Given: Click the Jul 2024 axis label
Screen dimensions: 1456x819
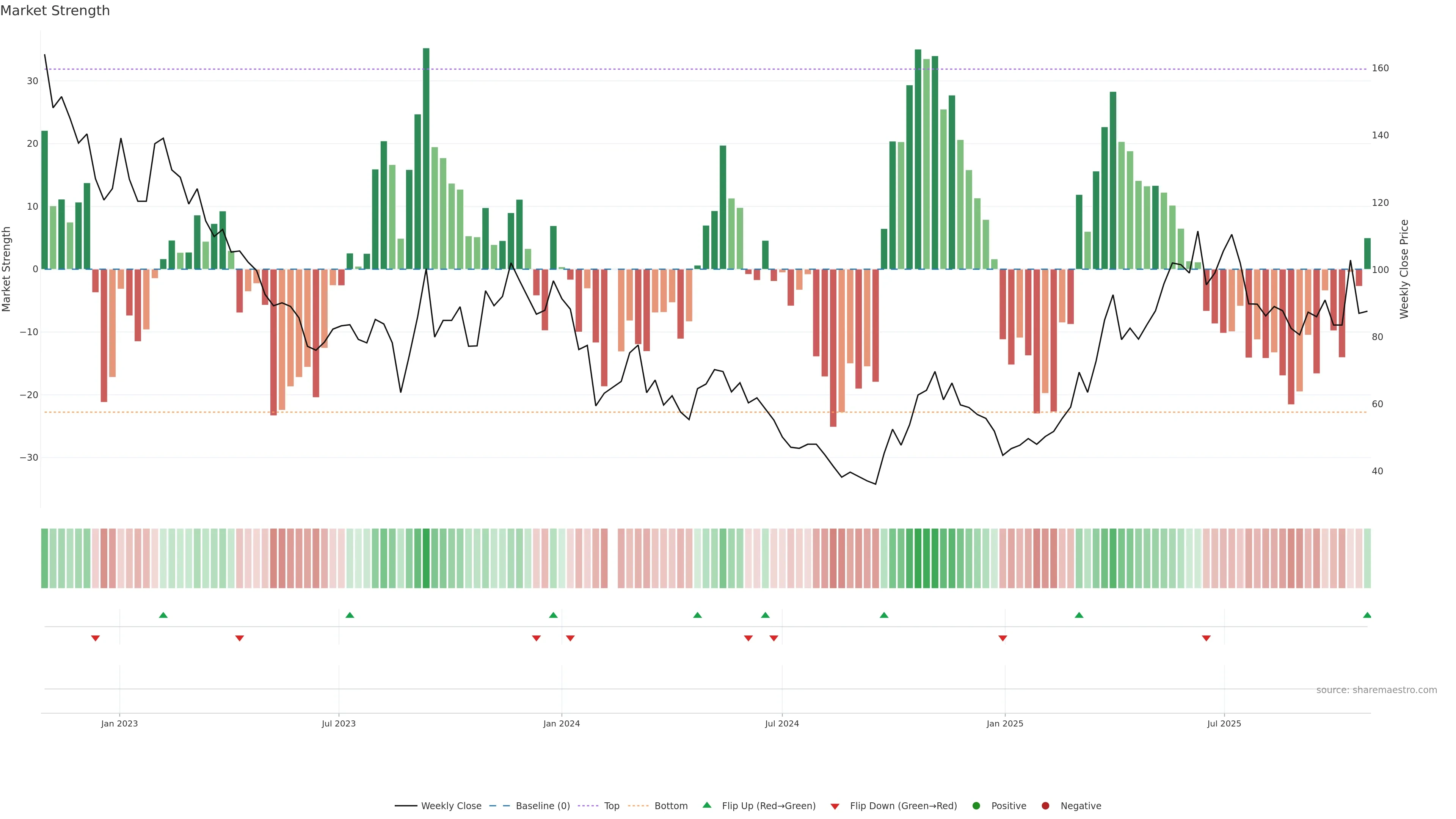Looking at the screenshot, I should click(782, 723).
